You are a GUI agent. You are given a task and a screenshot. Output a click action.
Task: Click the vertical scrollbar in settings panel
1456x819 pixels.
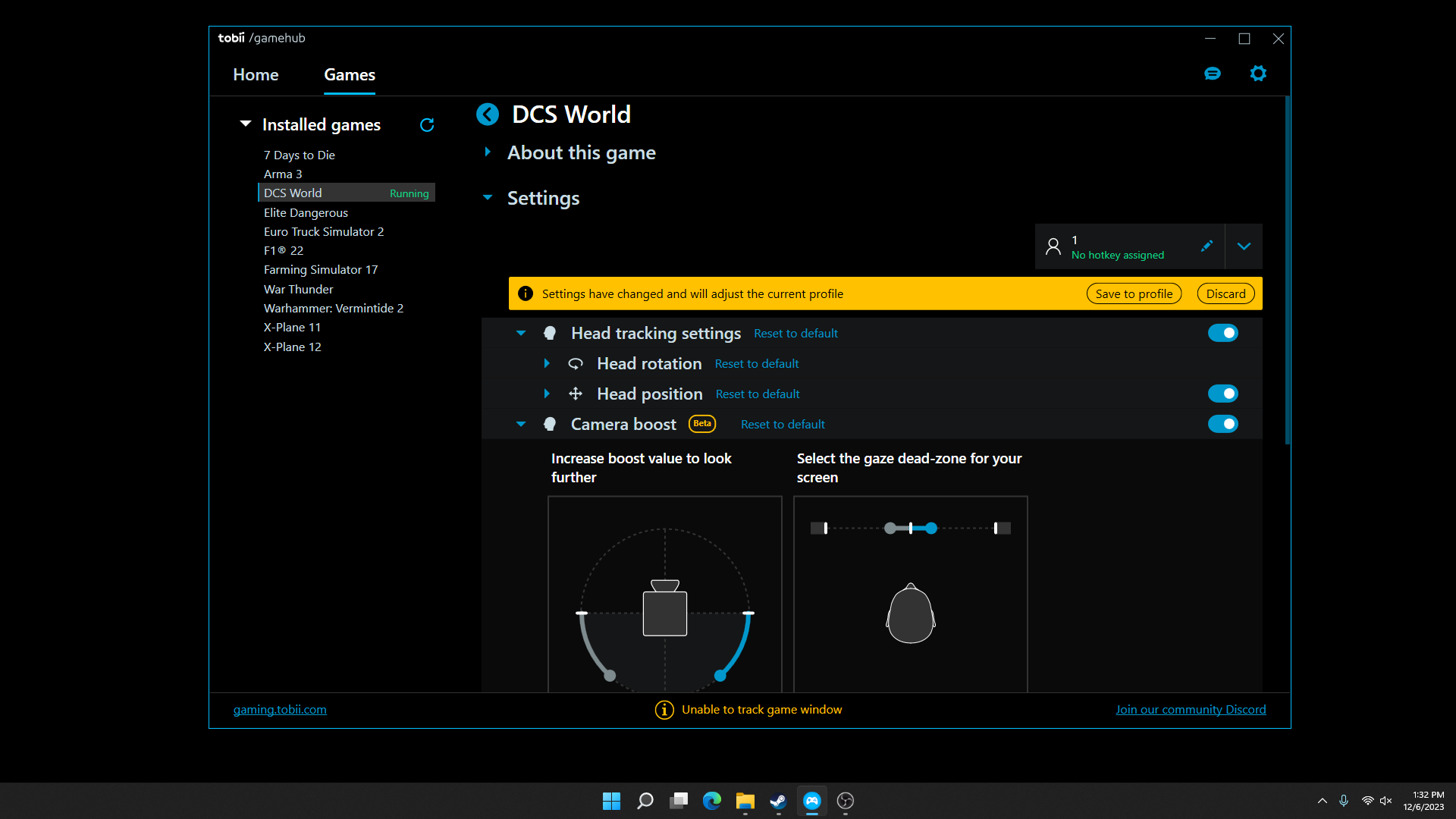click(x=1287, y=271)
